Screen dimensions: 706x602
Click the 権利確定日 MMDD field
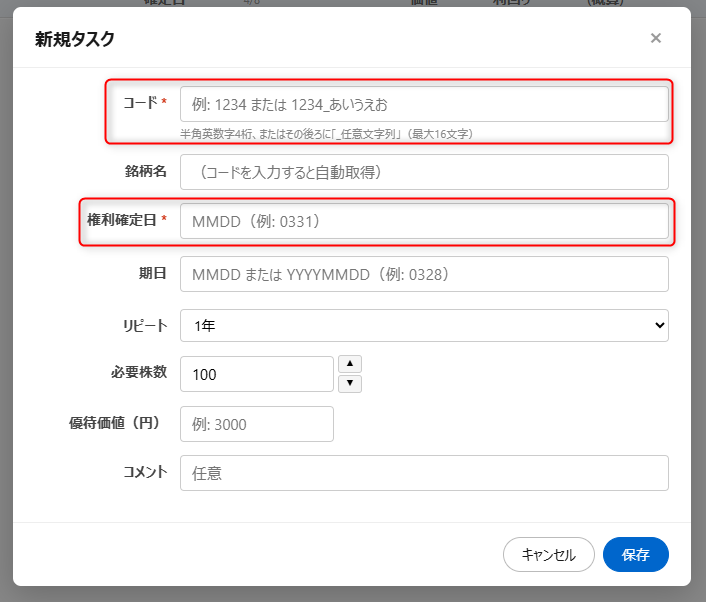(424, 222)
